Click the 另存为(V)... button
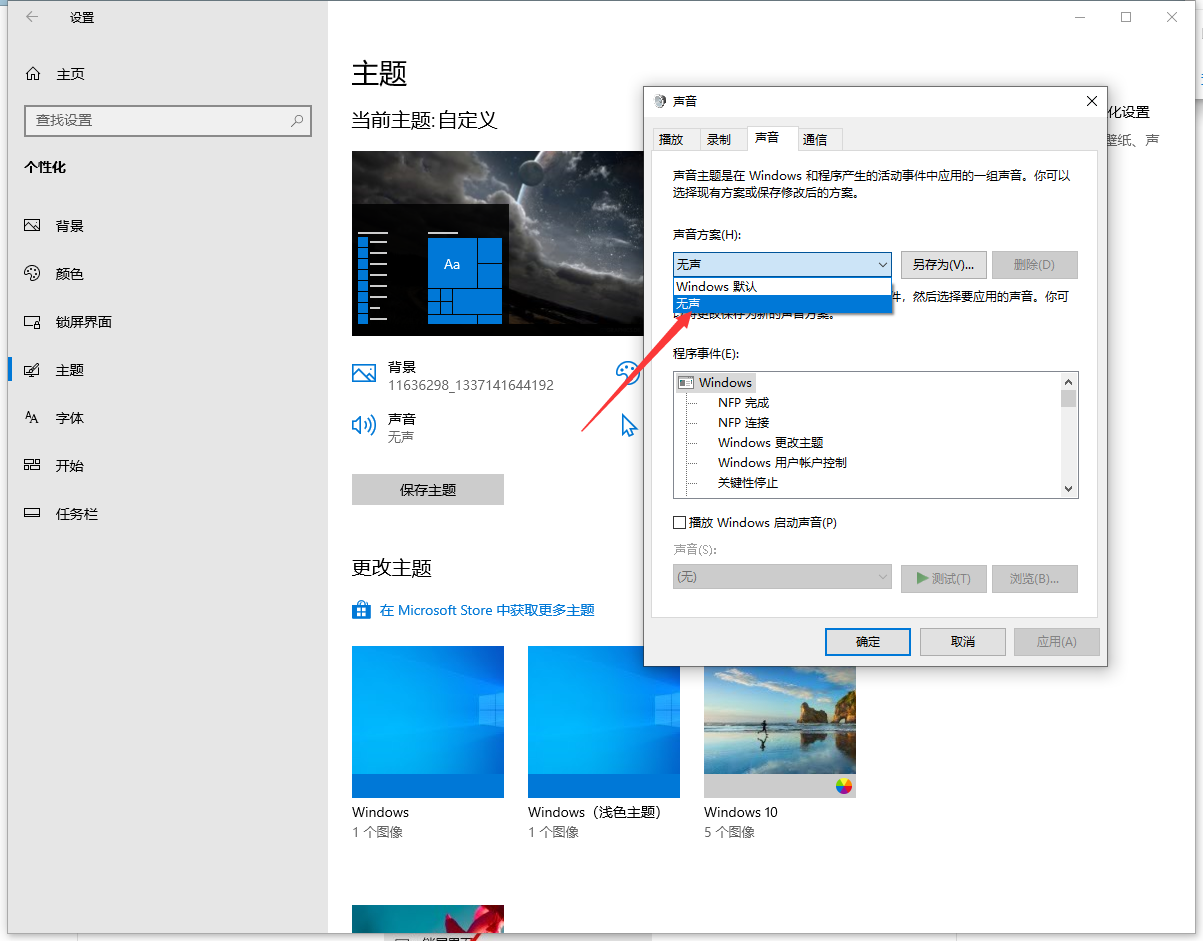This screenshot has width=1203, height=941. (944, 264)
